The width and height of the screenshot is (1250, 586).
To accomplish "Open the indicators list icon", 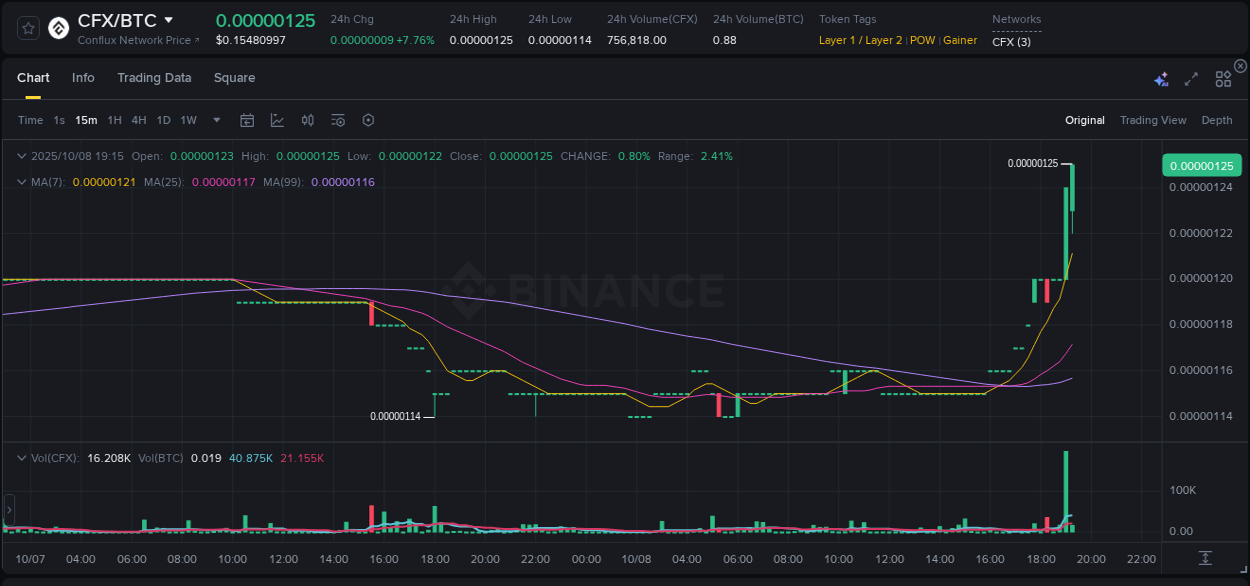I will (x=337, y=120).
